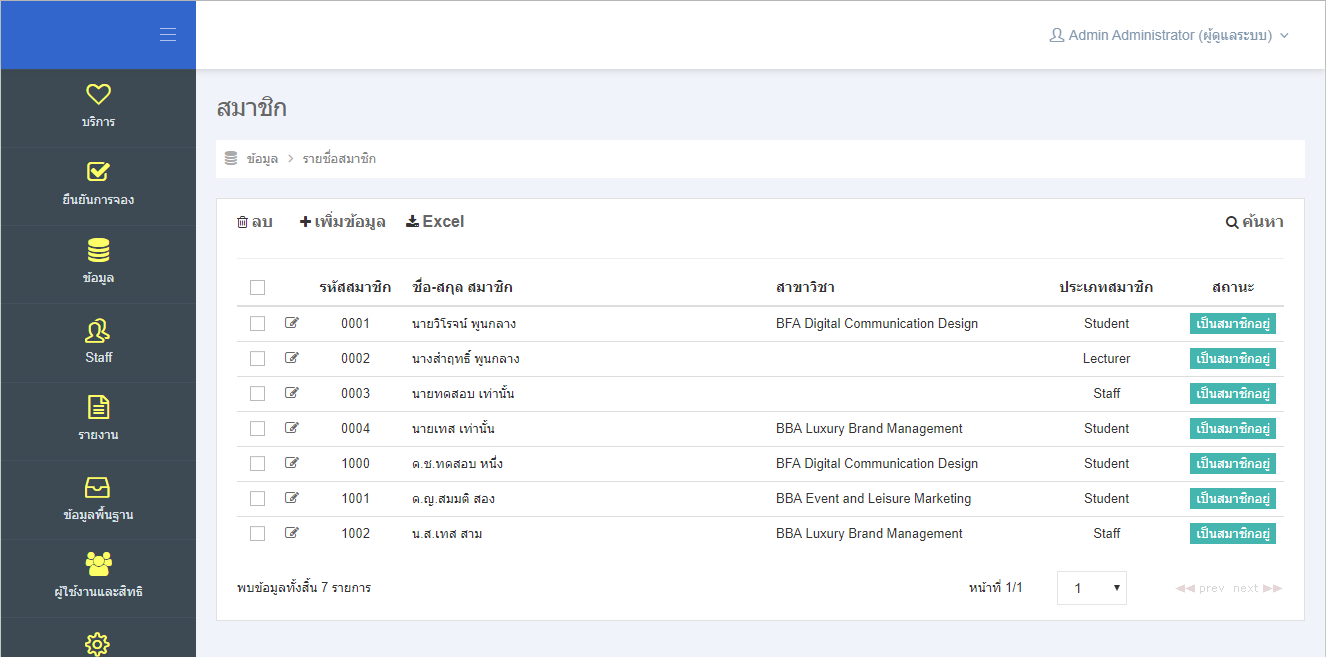The image size is (1326, 657).
Task: Click the ประเภทสมาชิก column header
Action: [x=1106, y=288]
